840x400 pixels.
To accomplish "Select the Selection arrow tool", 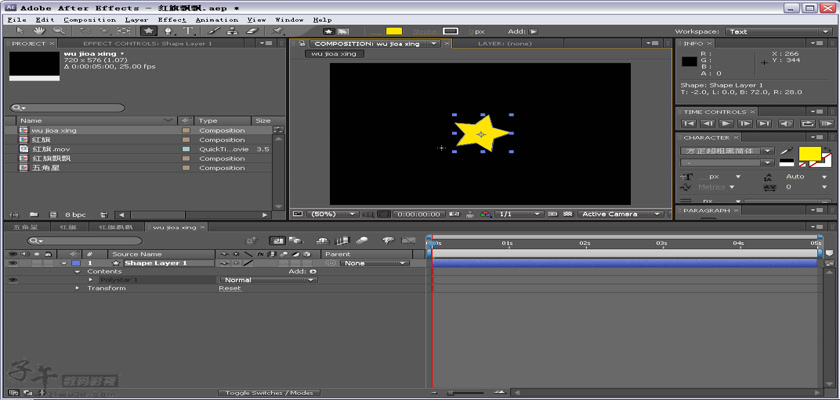I will tap(18, 31).
